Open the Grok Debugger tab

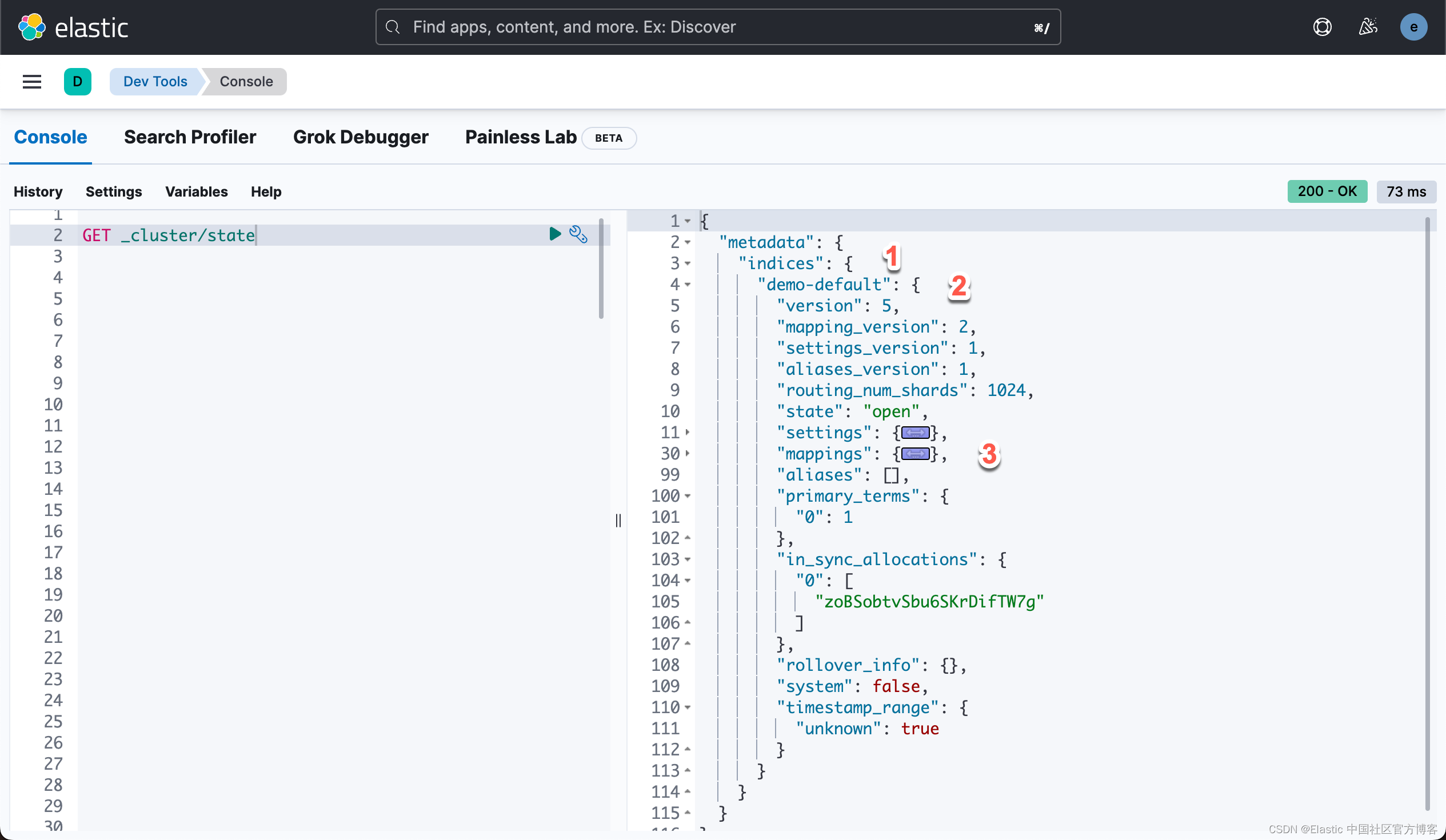[360, 137]
